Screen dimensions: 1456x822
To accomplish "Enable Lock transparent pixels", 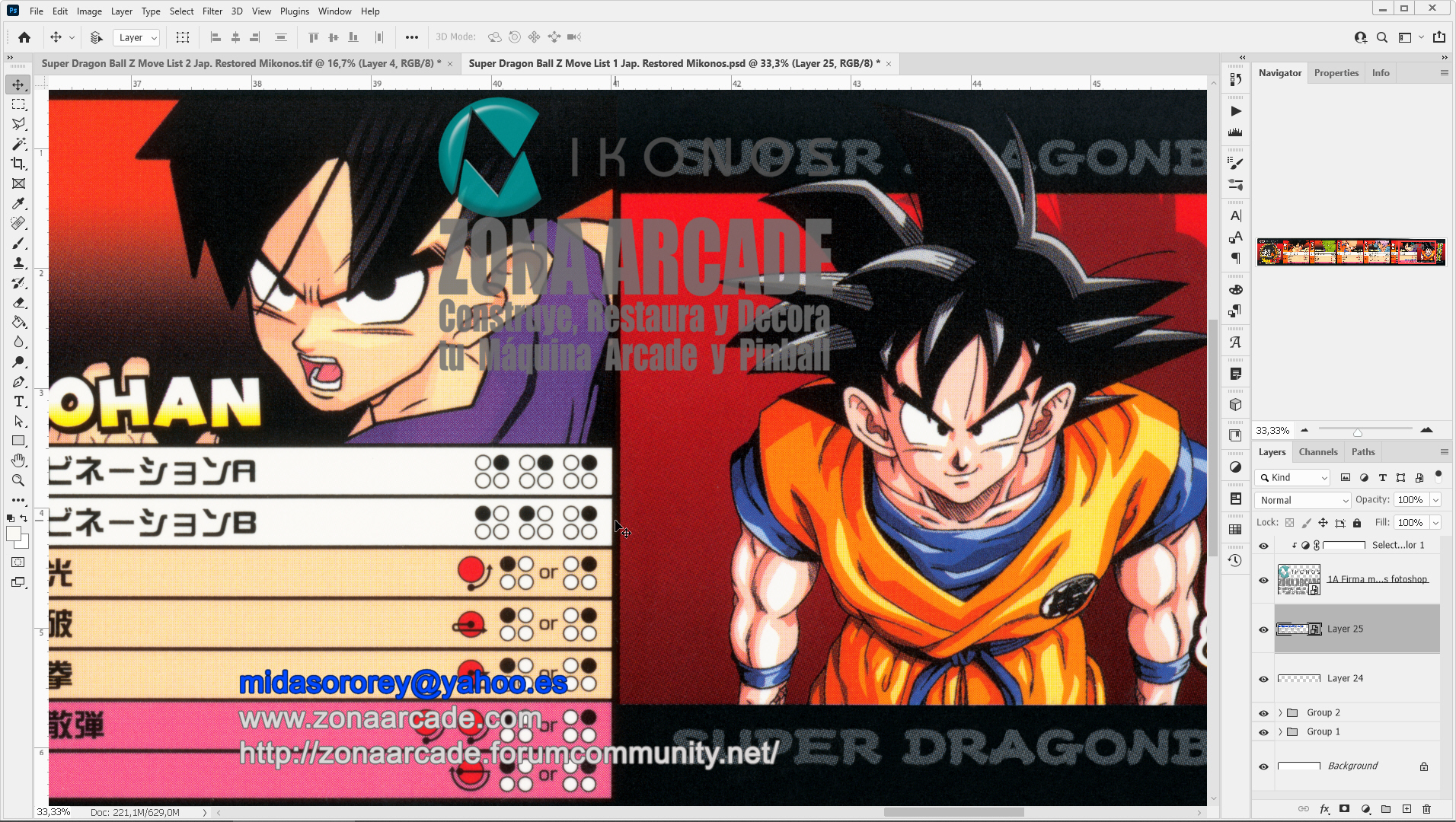I will 1289,522.
